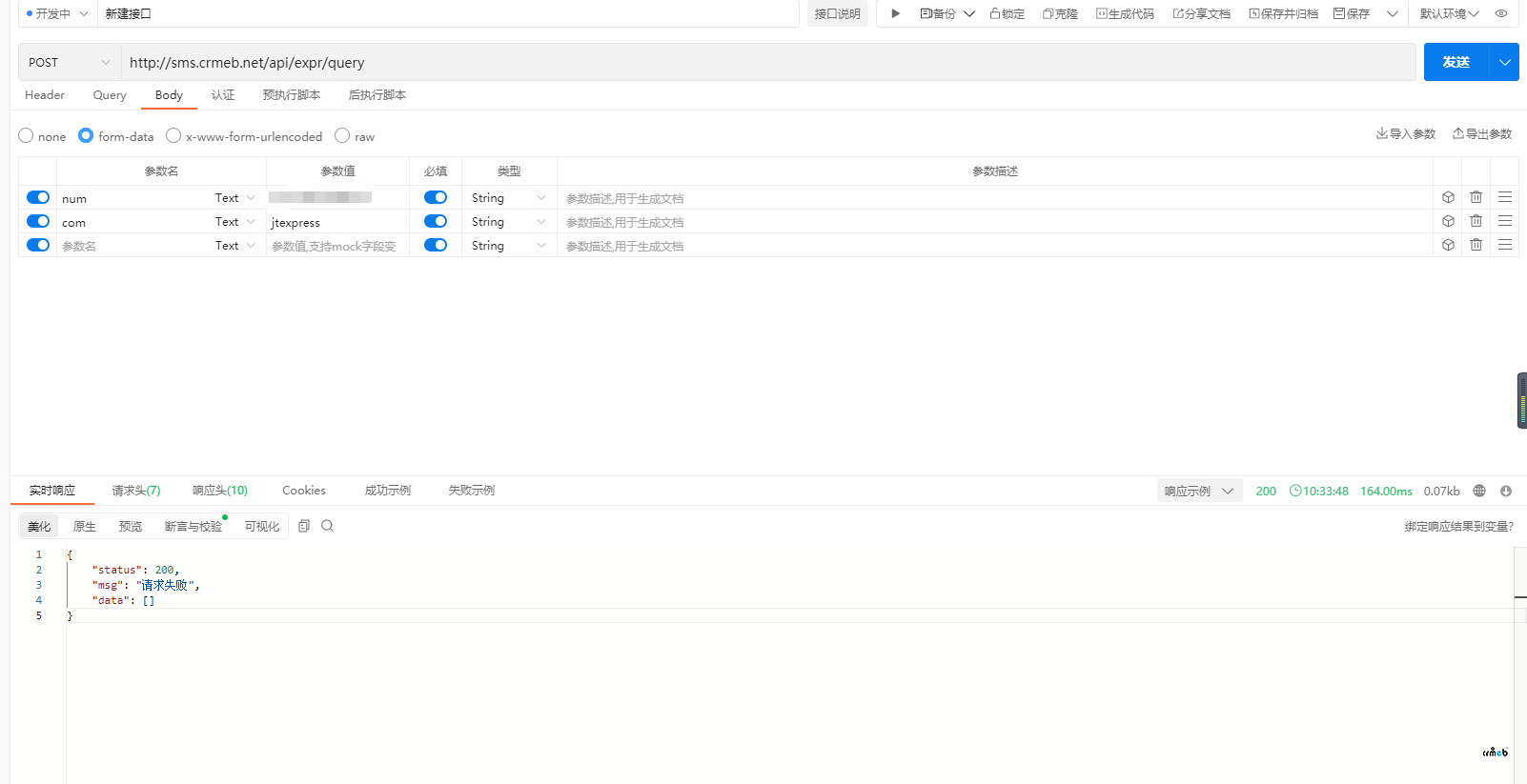Viewport: 1527px width, 784px height.
Task: Click the copy response icon
Action: point(304,526)
